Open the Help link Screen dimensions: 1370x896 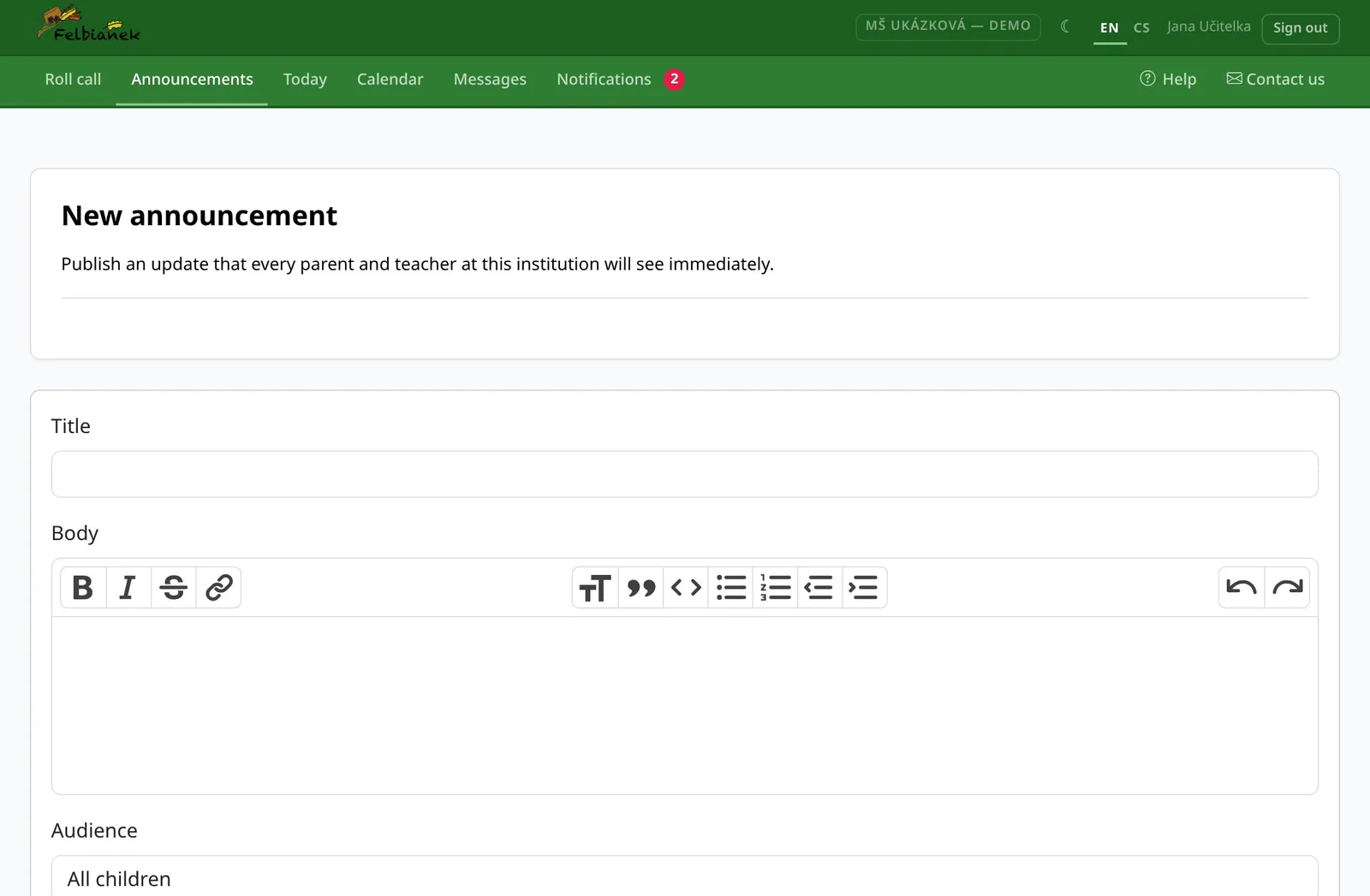click(1168, 80)
